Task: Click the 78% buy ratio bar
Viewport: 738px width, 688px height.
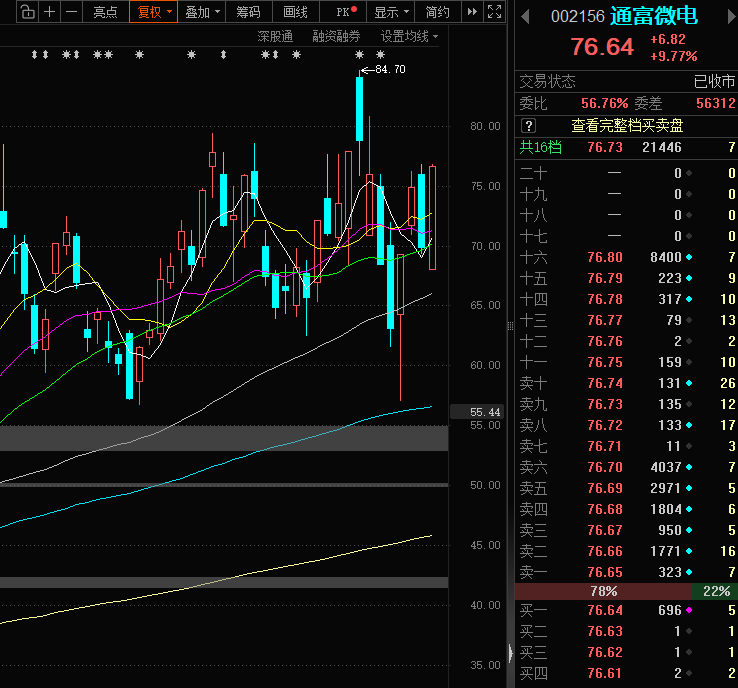Action: [603, 592]
